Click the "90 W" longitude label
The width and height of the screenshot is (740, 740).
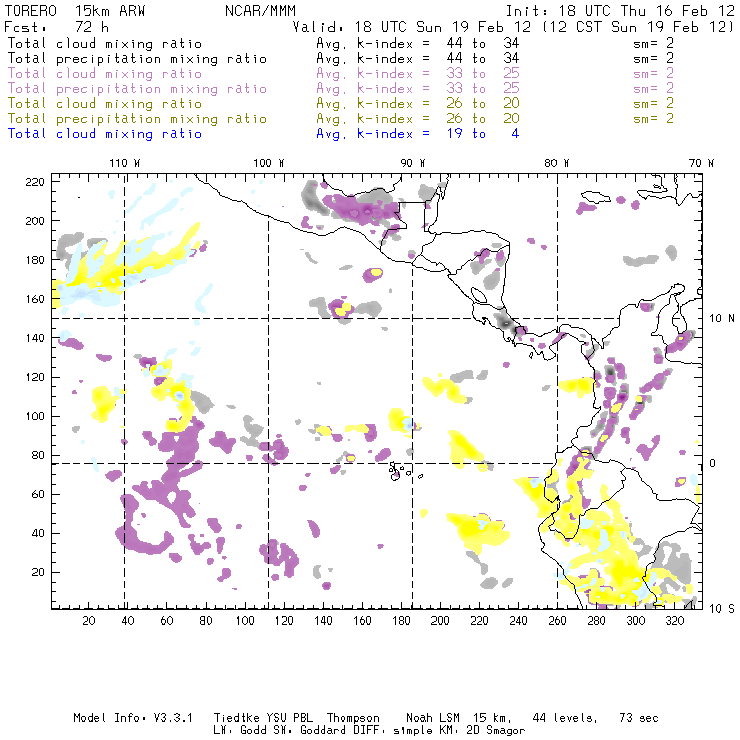[413, 163]
